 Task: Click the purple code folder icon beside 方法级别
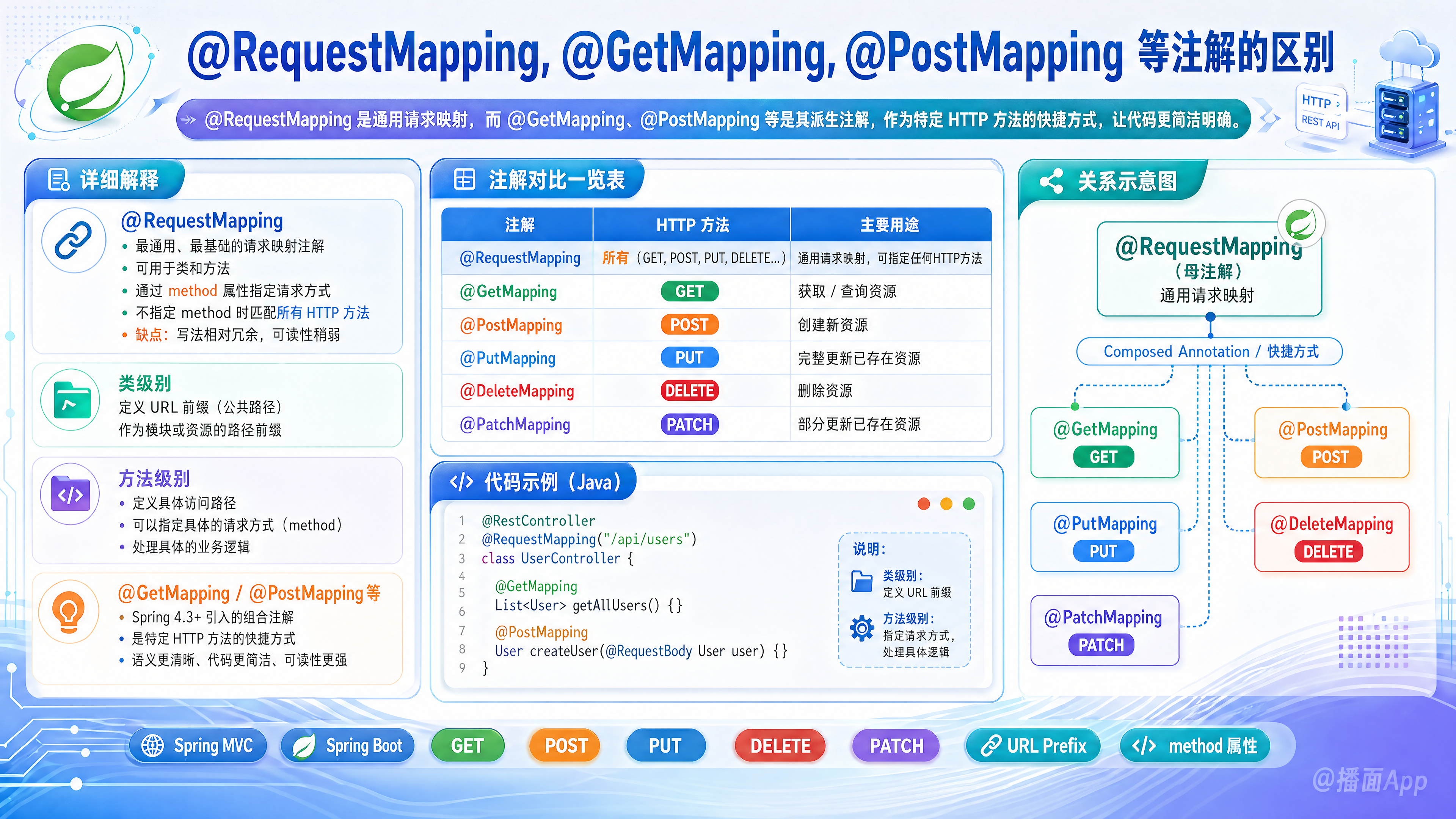[x=71, y=494]
